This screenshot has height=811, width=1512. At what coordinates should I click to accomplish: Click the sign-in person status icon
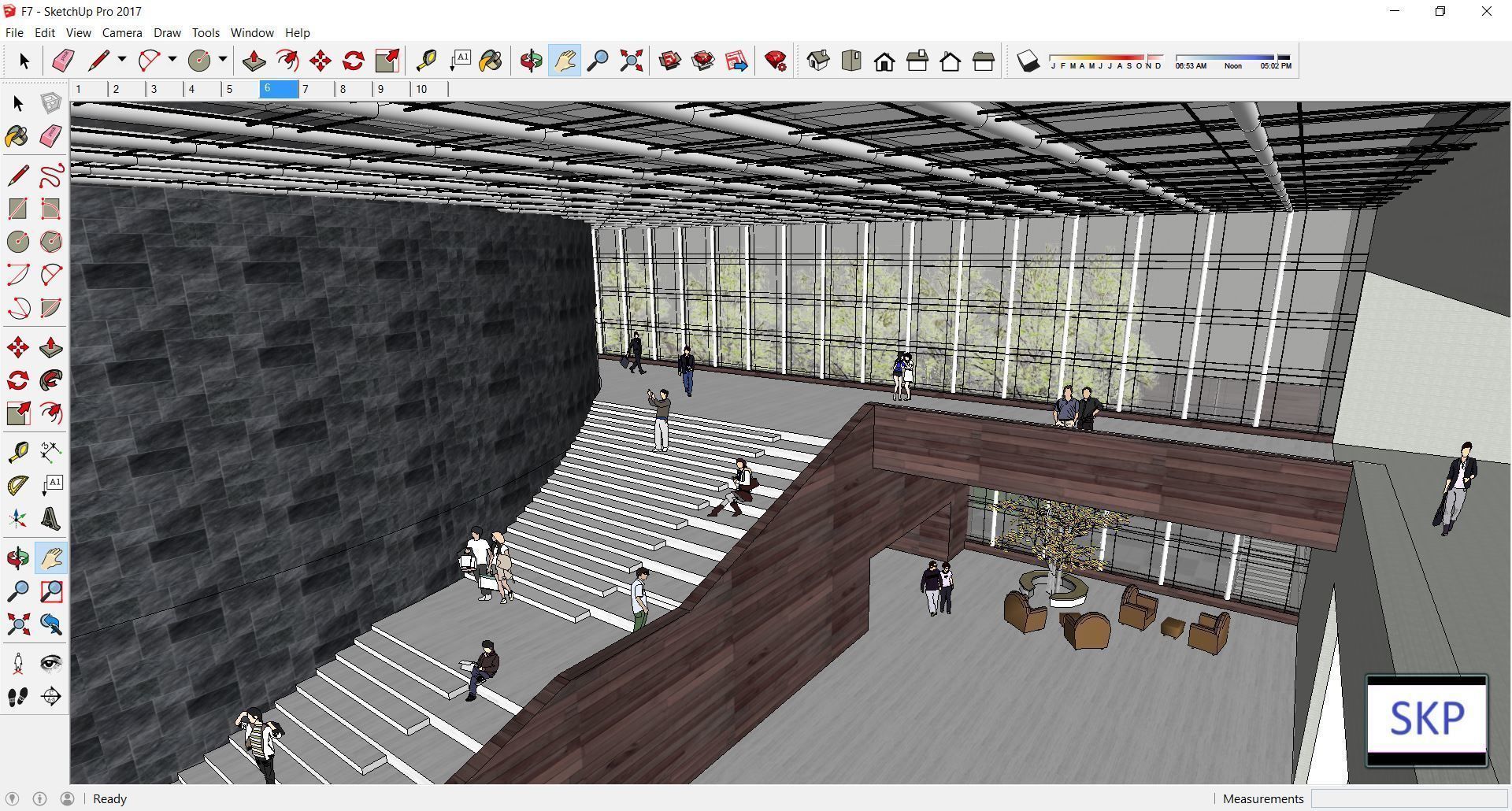[x=68, y=798]
